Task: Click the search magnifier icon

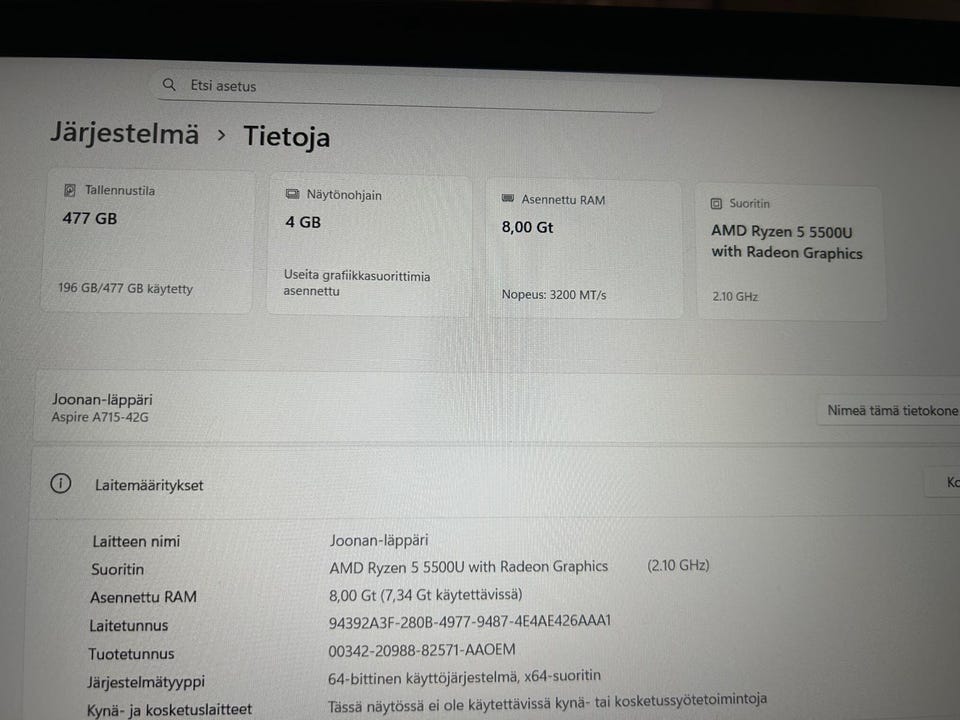Action: (x=169, y=84)
